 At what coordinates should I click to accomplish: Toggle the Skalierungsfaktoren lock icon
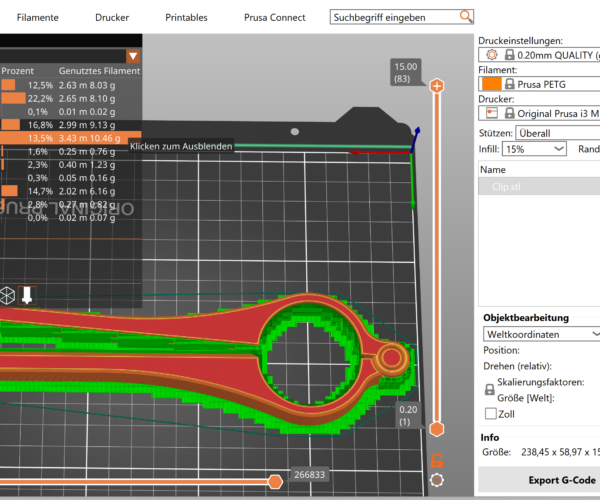point(489,390)
